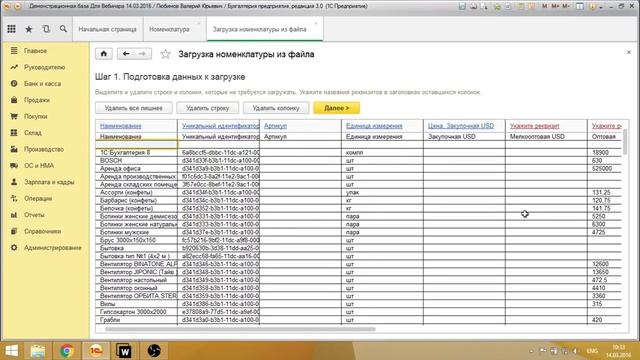Select the Вилы cell
Viewport: 640px width, 360px height.
pos(137,304)
